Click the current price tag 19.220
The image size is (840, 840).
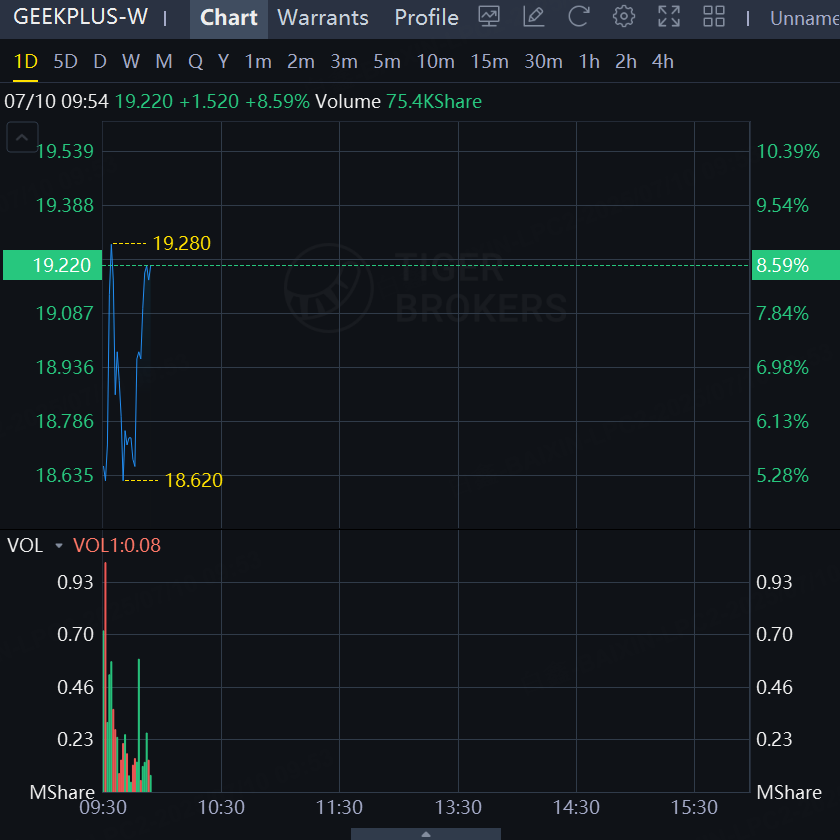52,265
